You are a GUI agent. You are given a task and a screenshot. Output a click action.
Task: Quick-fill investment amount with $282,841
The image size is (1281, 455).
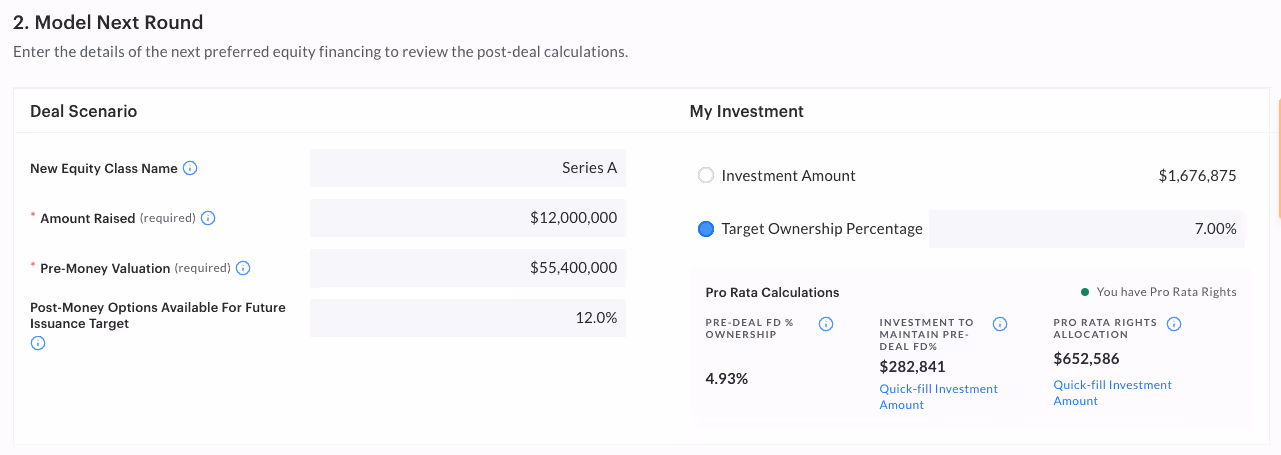938,397
